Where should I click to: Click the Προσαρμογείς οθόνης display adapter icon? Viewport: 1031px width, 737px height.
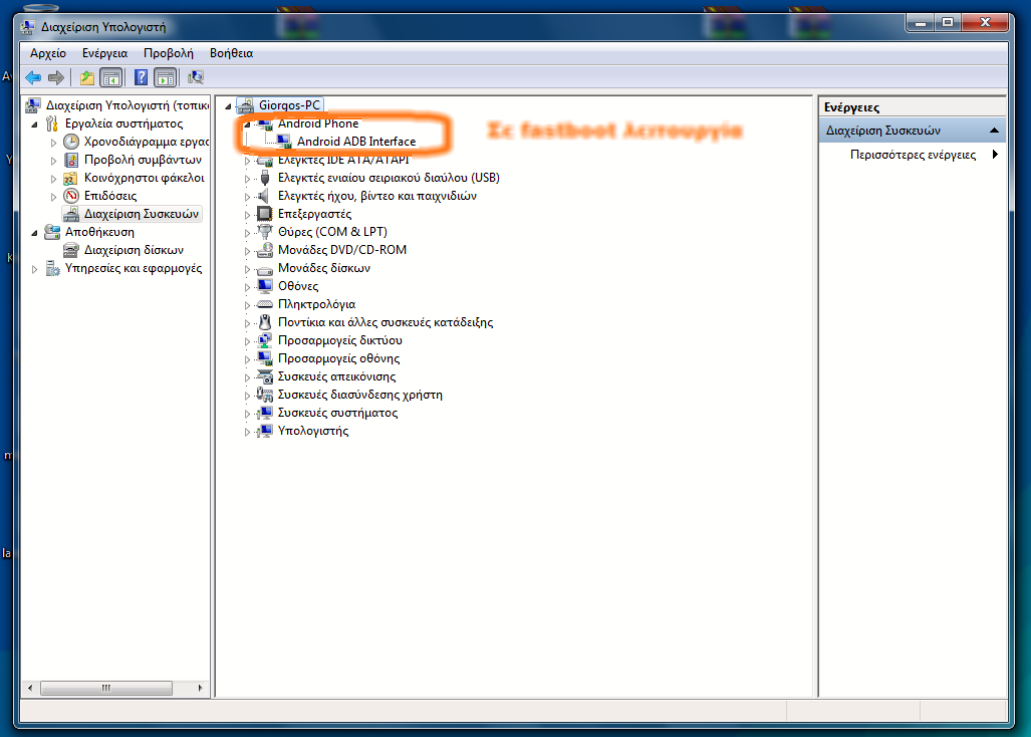[x=265, y=358]
